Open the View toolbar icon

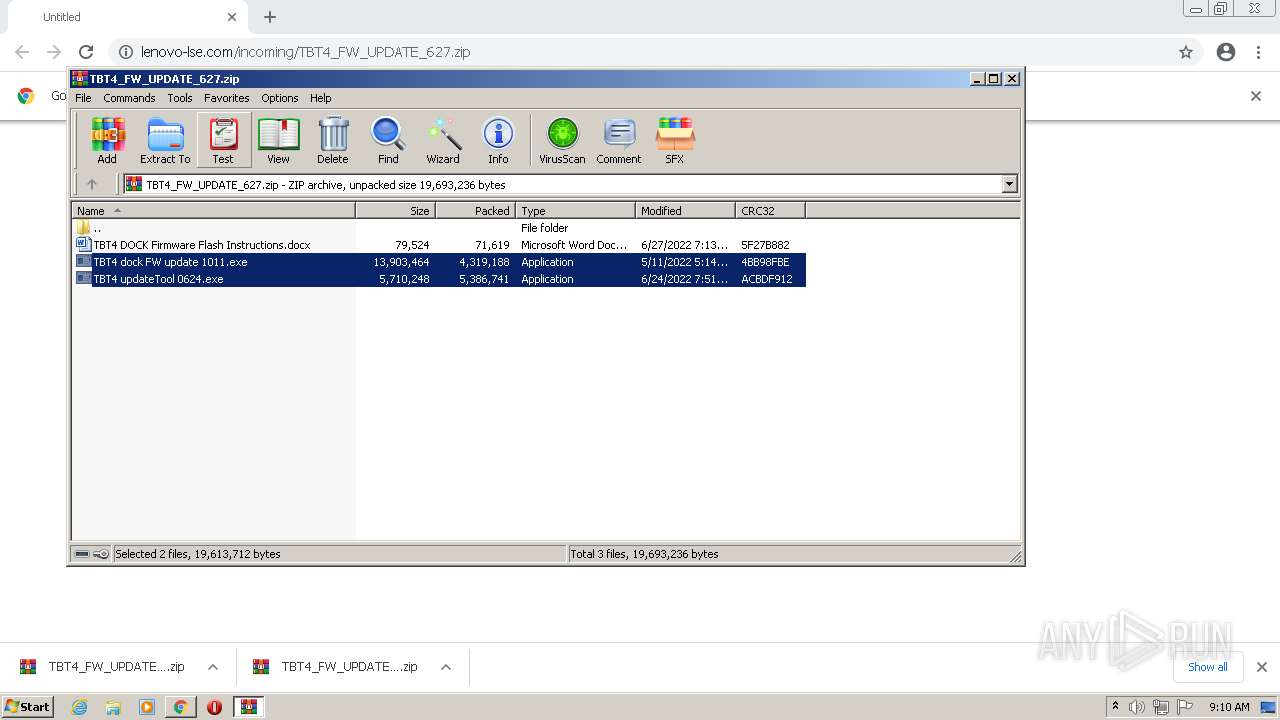click(x=278, y=140)
